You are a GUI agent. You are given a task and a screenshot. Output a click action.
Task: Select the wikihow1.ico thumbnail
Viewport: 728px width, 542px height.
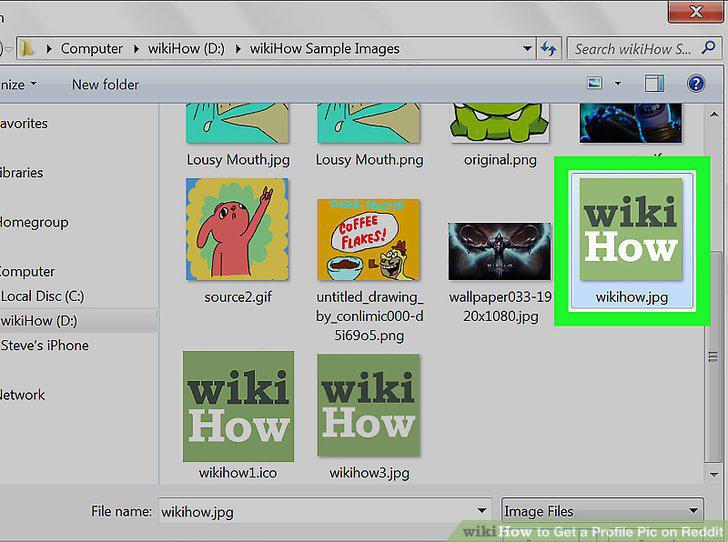coord(238,406)
